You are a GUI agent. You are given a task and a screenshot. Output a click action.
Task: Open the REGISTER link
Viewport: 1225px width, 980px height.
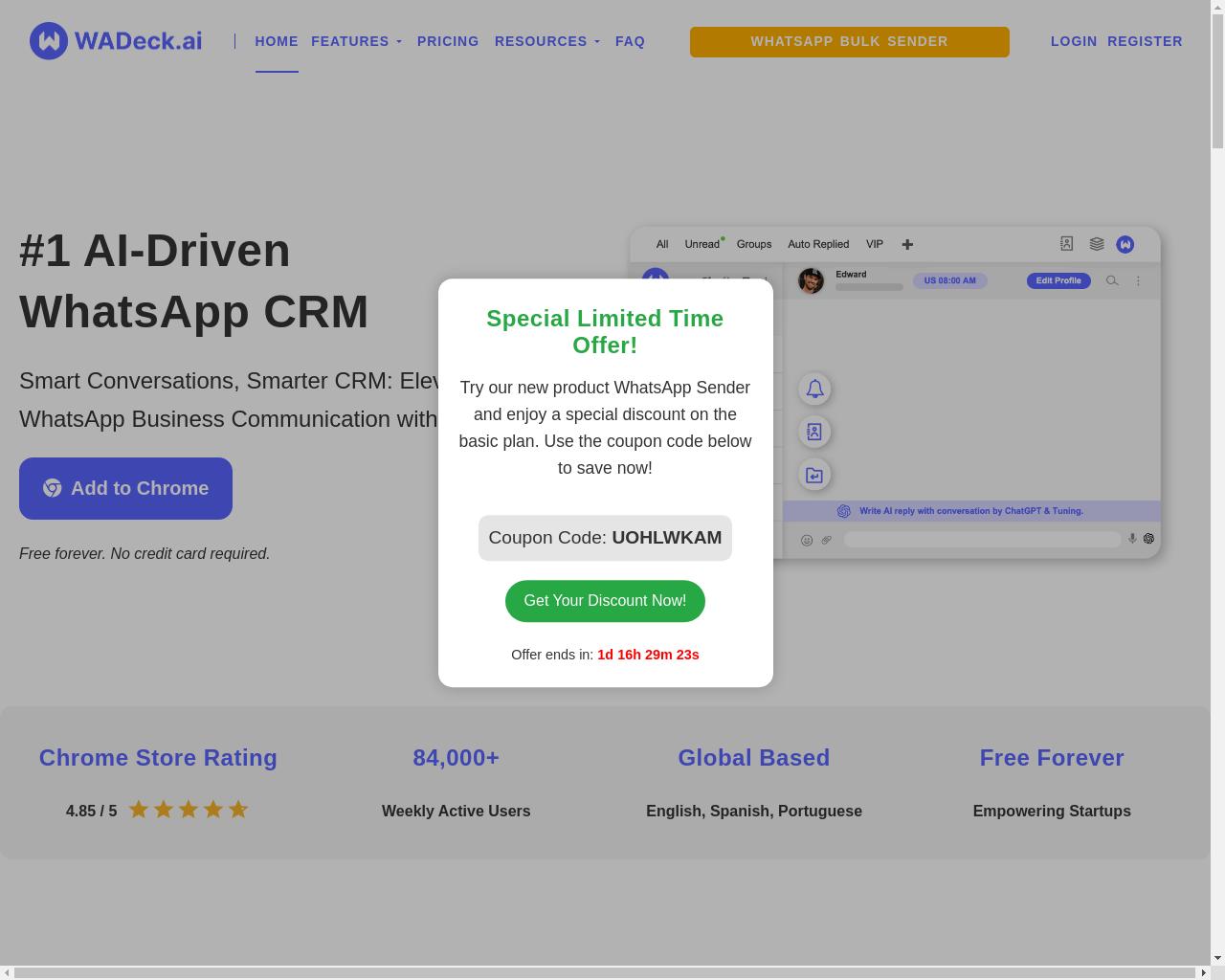[x=1145, y=41]
